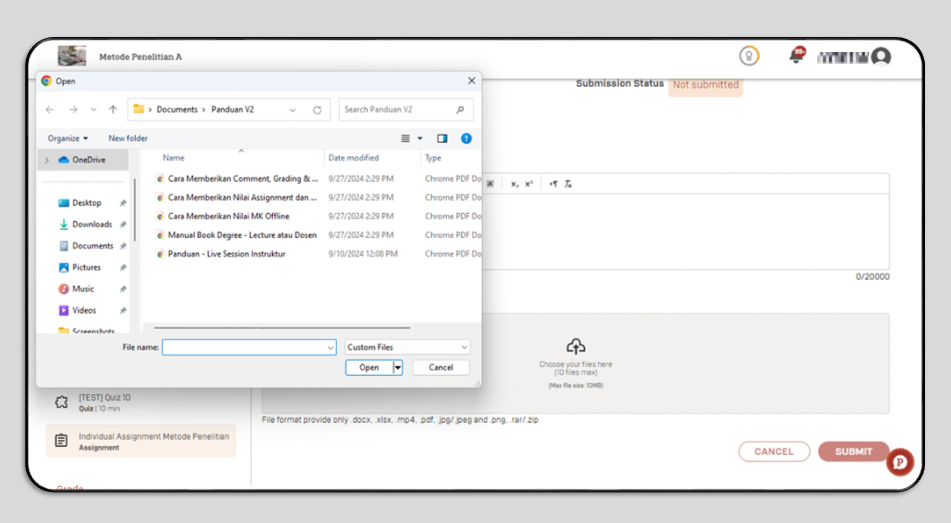The image size is (951, 523).
Task: Expand the file name history dropdown
Action: point(331,348)
